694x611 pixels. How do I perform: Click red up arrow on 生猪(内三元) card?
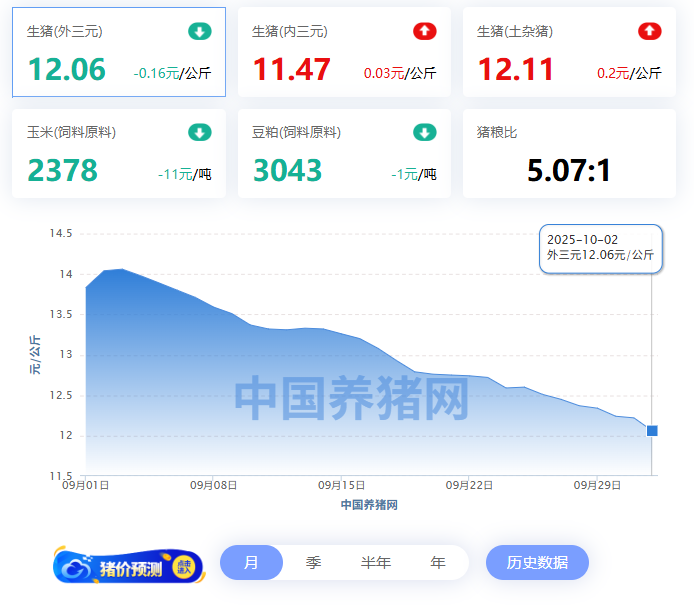pos(425,32)
